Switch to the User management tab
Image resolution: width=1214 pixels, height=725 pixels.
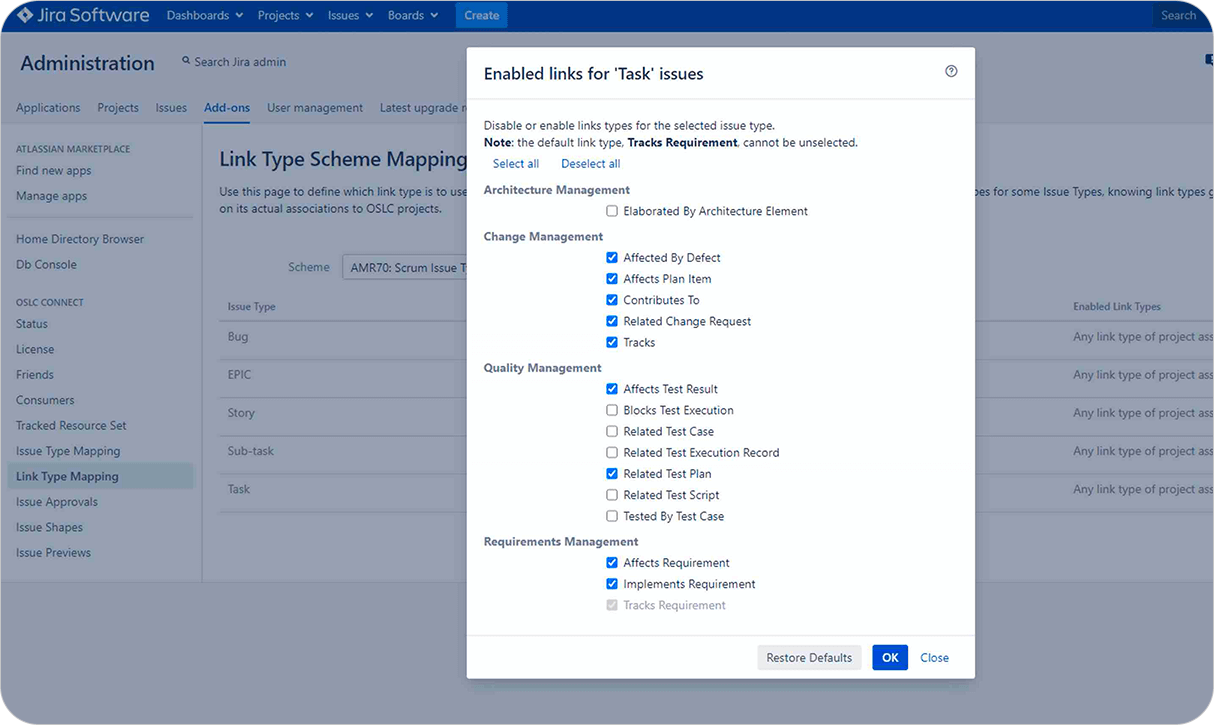[x=315, y=108]
